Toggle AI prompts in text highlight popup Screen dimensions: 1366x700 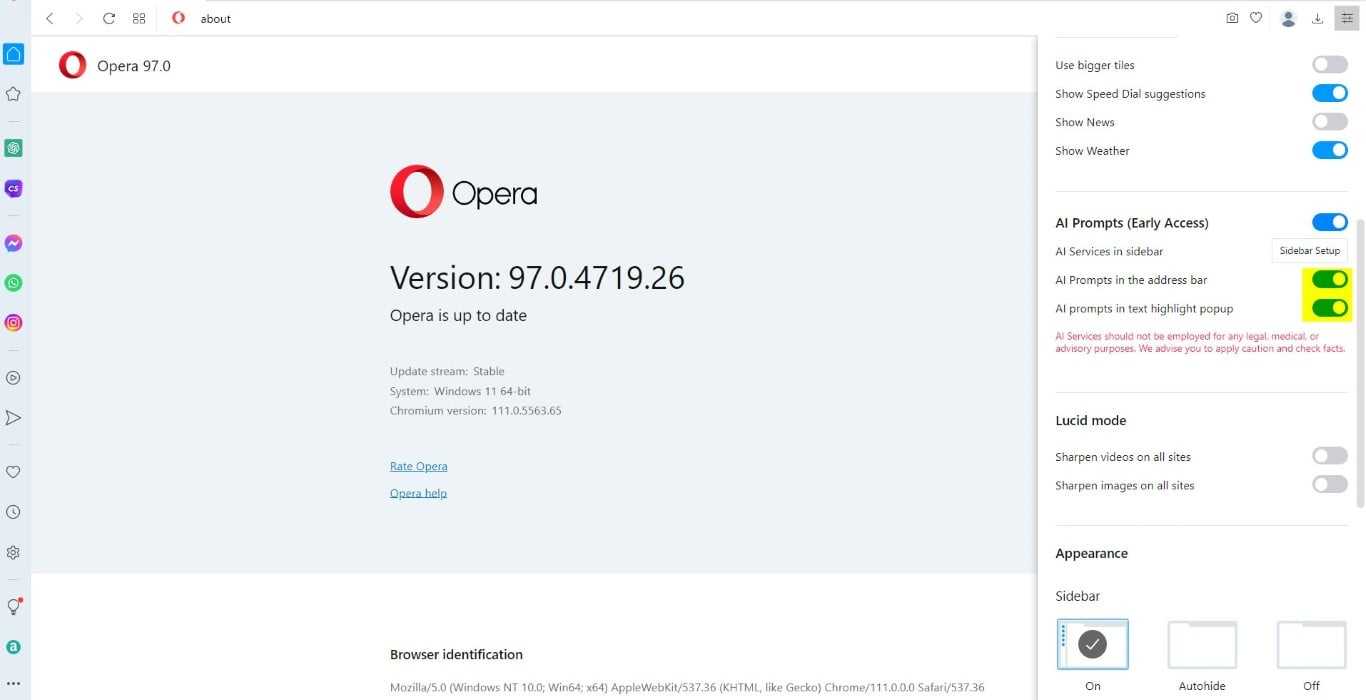[1330, 308]
